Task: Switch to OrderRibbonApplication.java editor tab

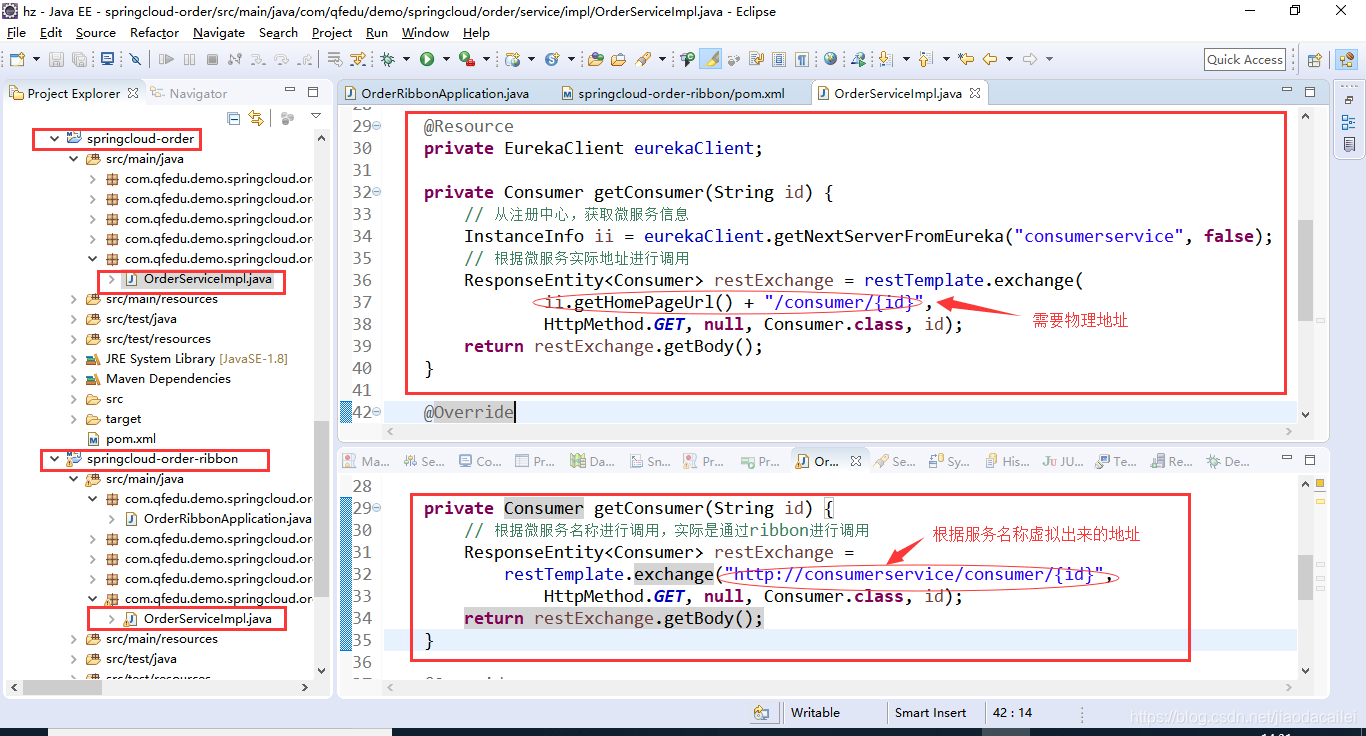Action: tap(437, 93)
